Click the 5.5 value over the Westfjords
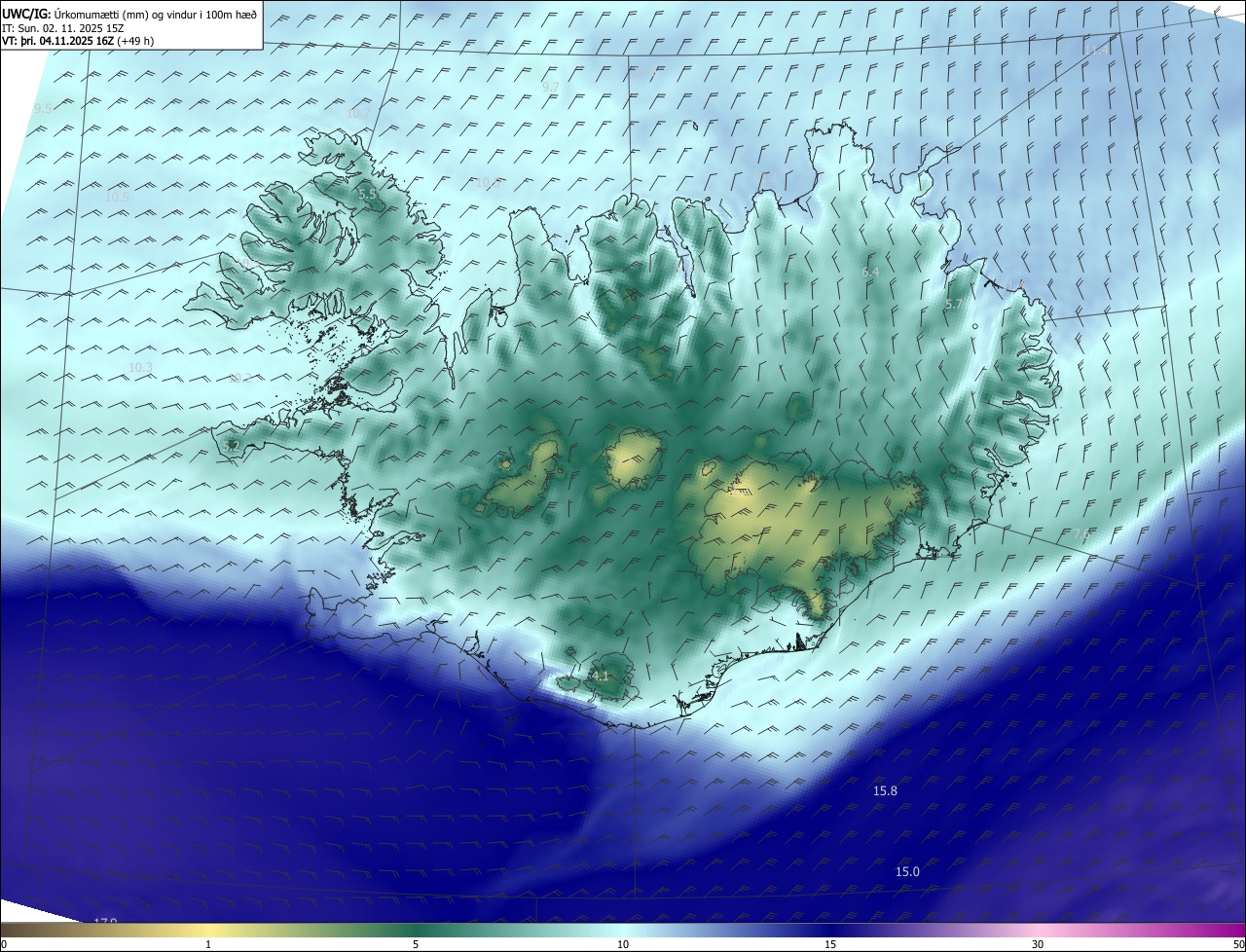 (x=367, y=195)
